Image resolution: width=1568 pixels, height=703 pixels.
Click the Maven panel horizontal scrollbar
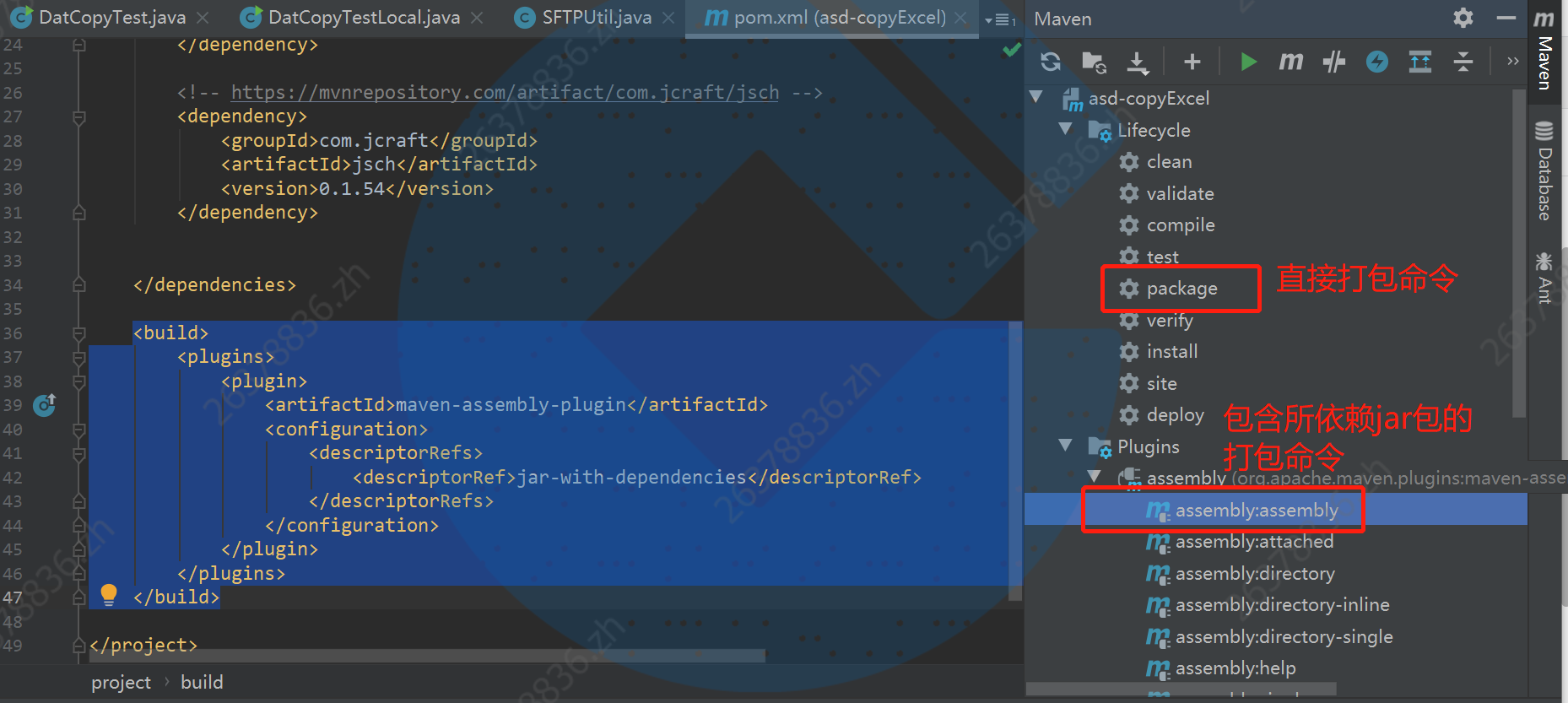click(1181, 689)
